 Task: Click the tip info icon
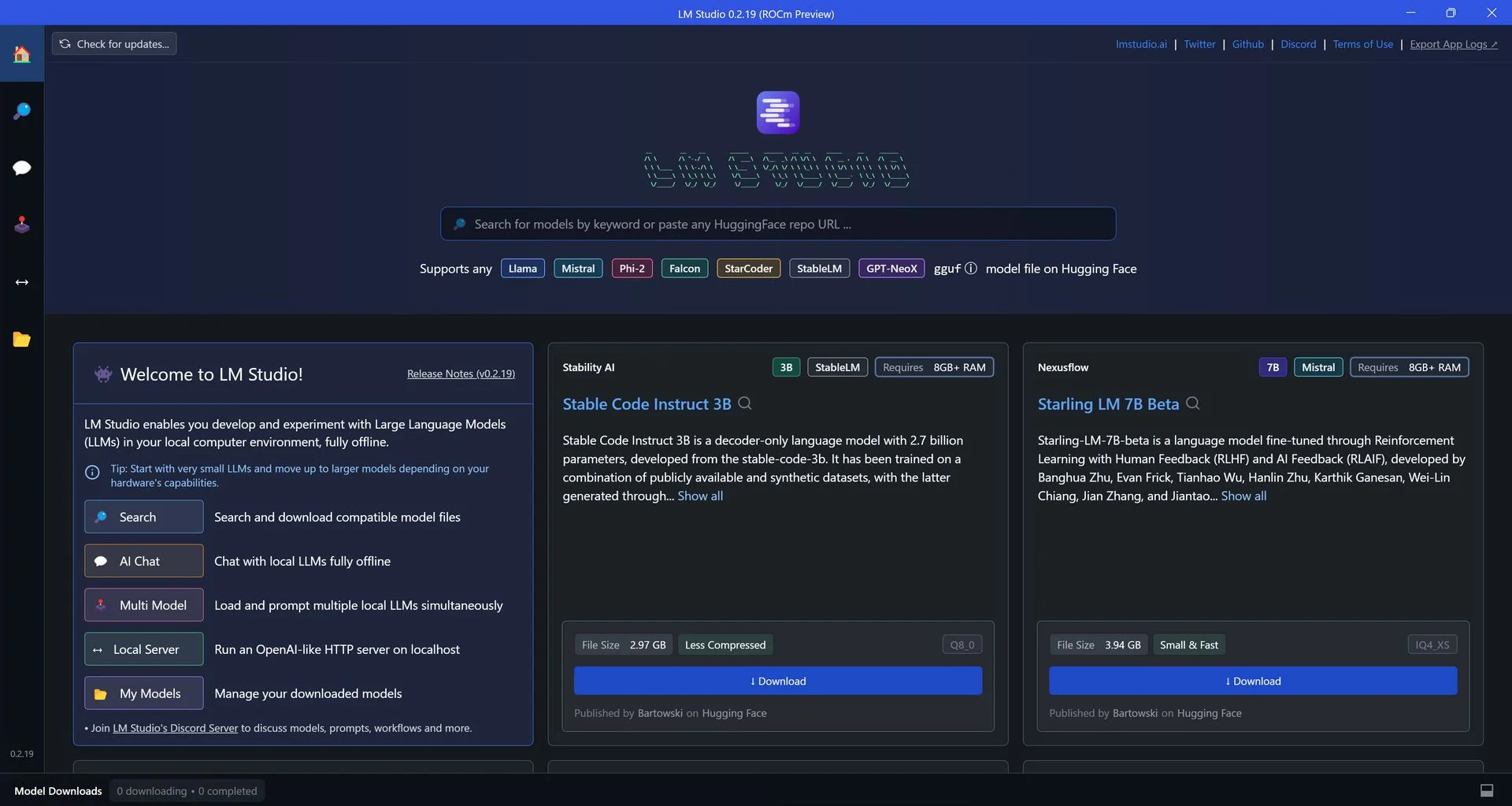[x=92, y=473]
